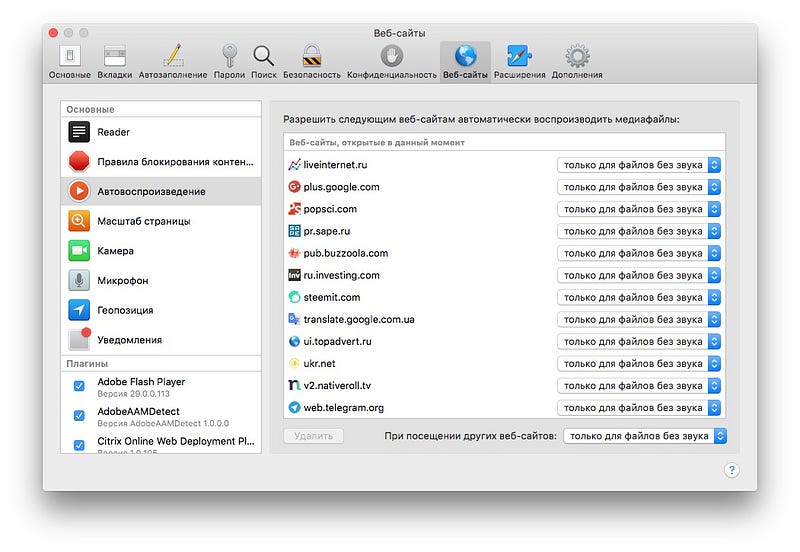Click the translate.google.com.ua favicon
The image size is (800, 552).
294,319
